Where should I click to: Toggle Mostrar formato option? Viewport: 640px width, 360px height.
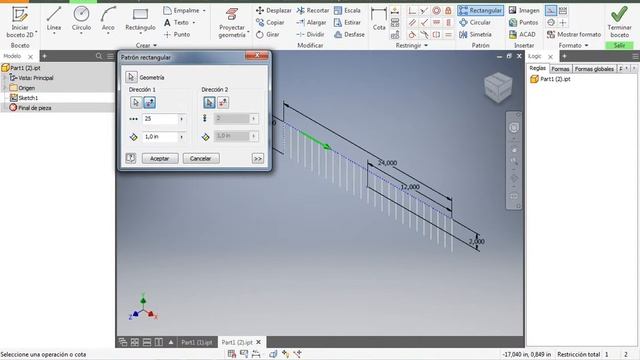click(573, 35)
